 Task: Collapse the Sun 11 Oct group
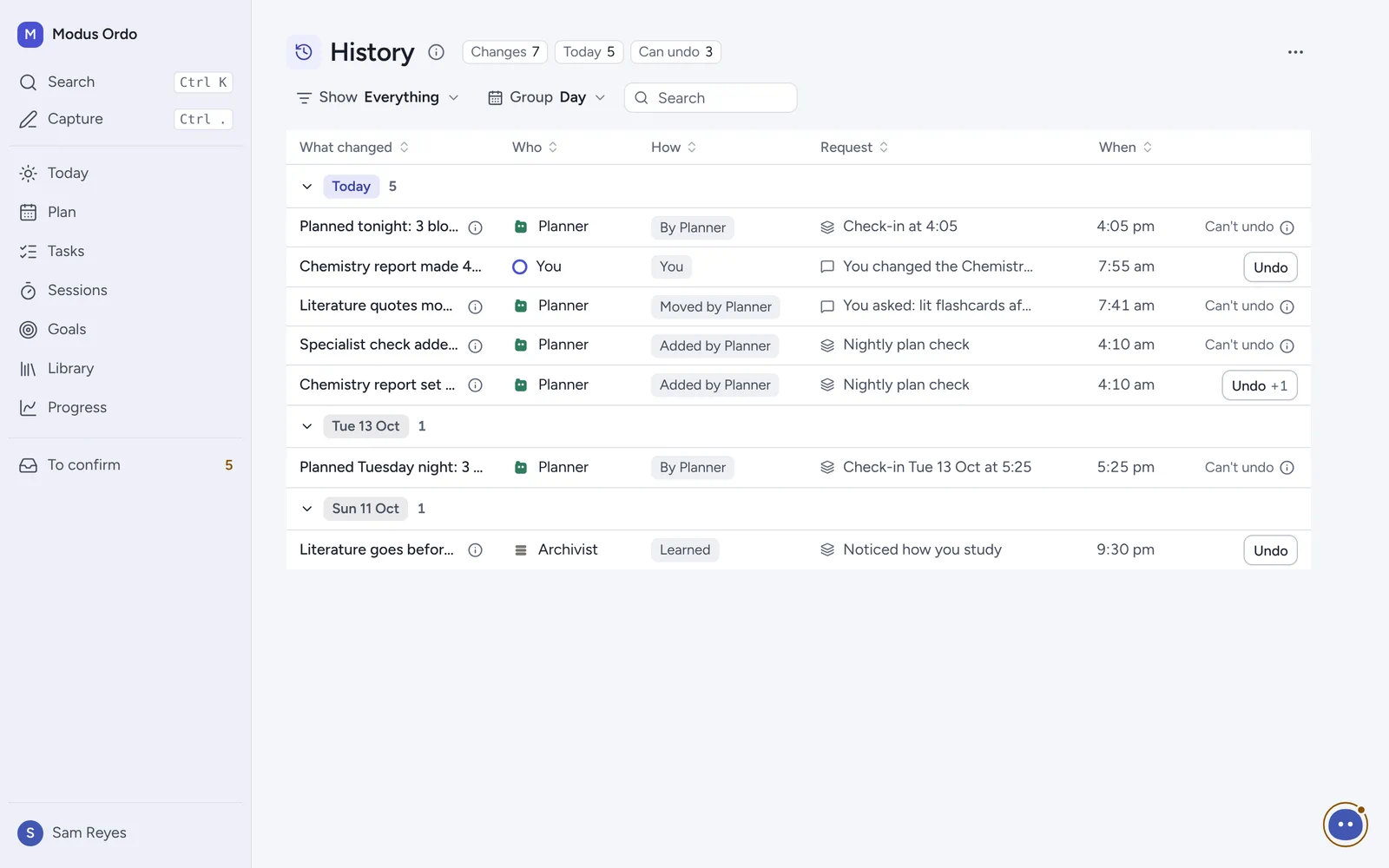(307, 509)
